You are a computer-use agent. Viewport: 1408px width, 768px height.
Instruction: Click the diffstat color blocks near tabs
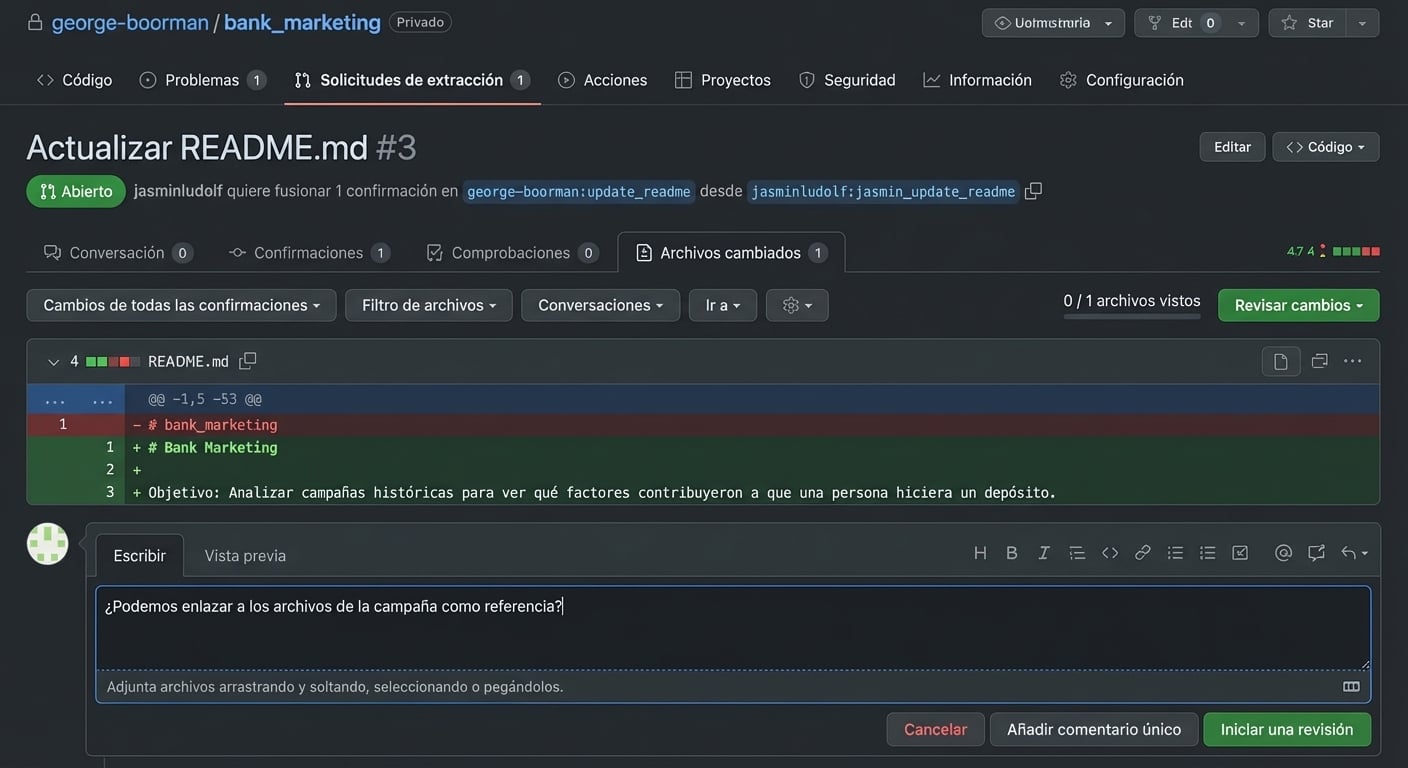click(1356, 251)
